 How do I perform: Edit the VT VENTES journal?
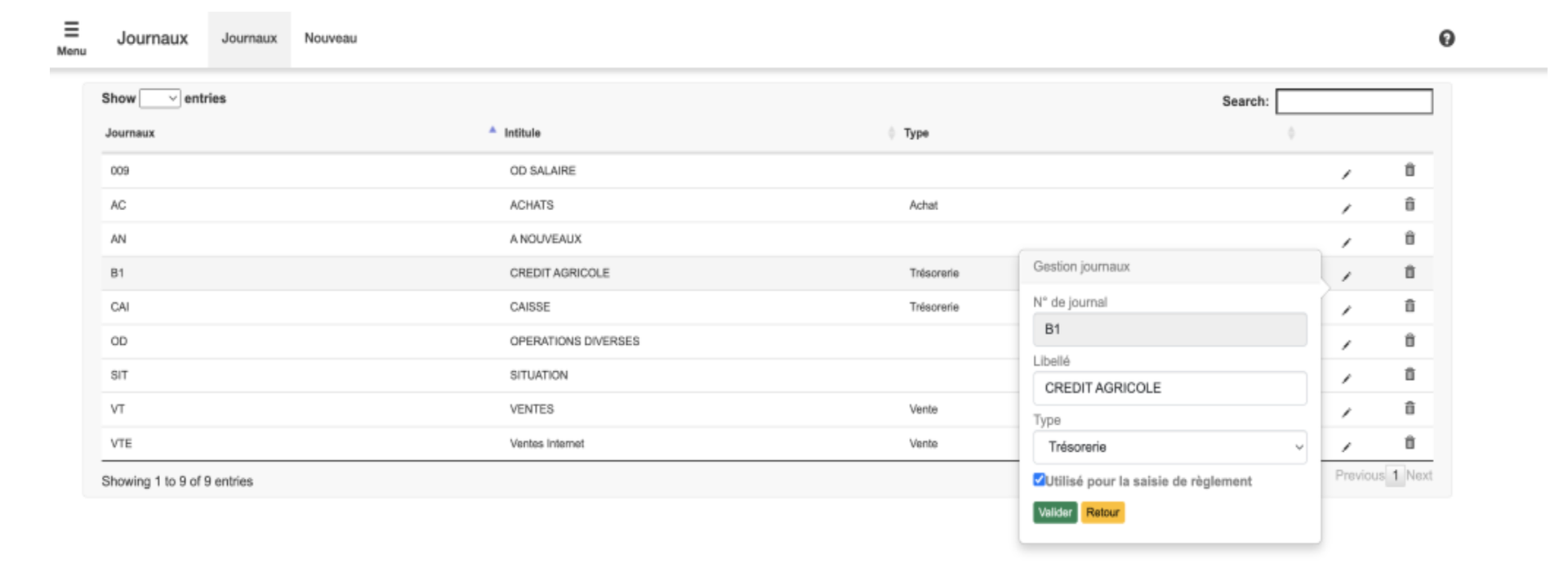pos(1346,412)
